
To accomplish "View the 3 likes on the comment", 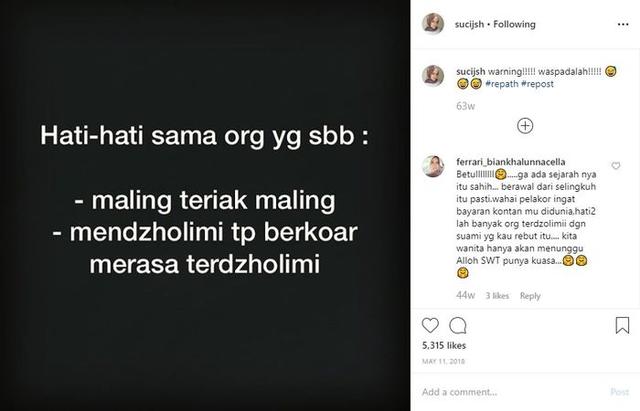I will coord(497,296).
